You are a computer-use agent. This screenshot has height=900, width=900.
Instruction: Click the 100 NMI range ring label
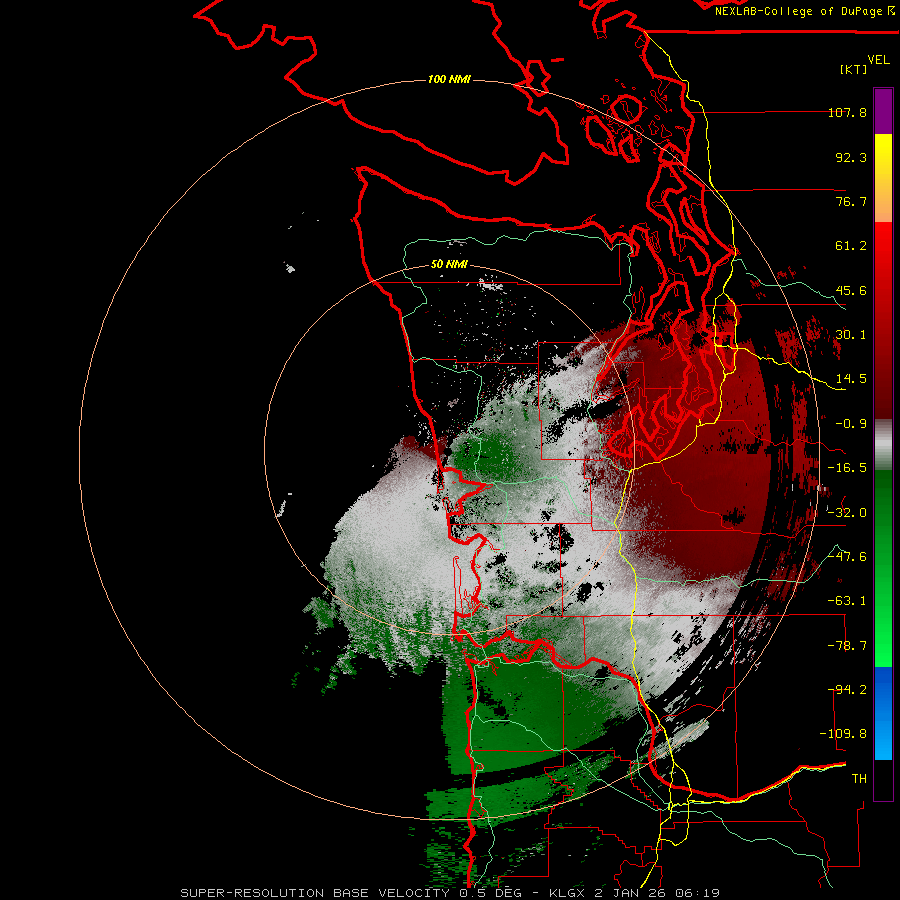point(449,79)
